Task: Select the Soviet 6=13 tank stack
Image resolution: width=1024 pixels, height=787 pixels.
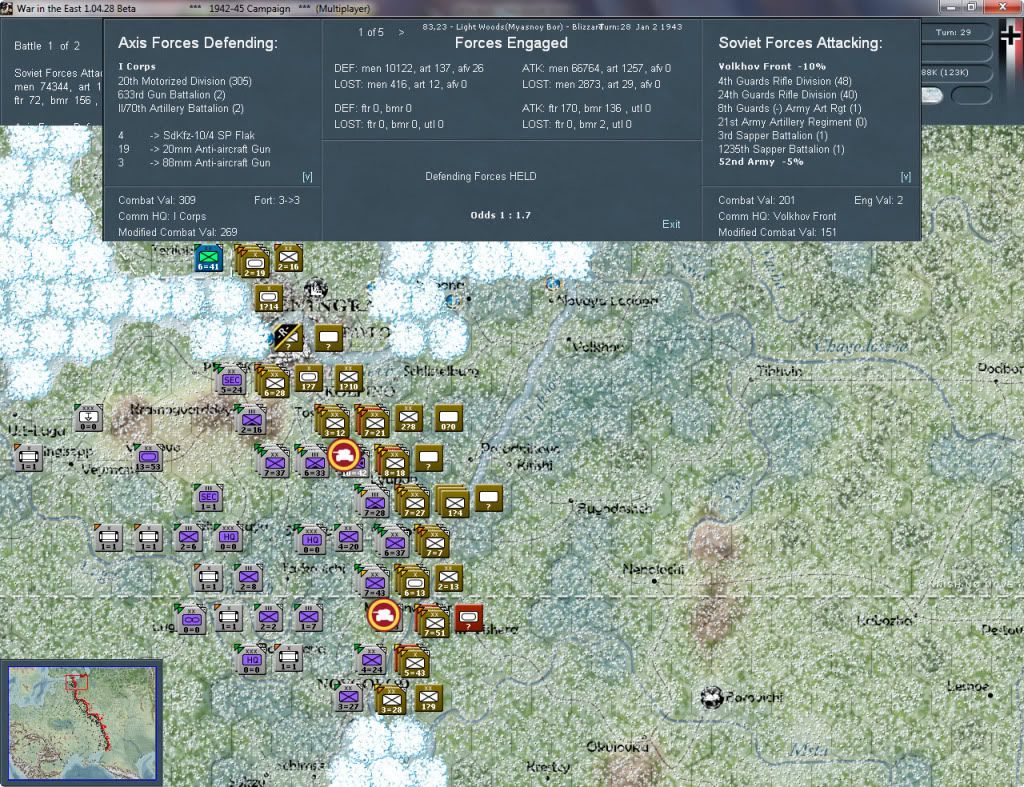Action: pos(413,581)
